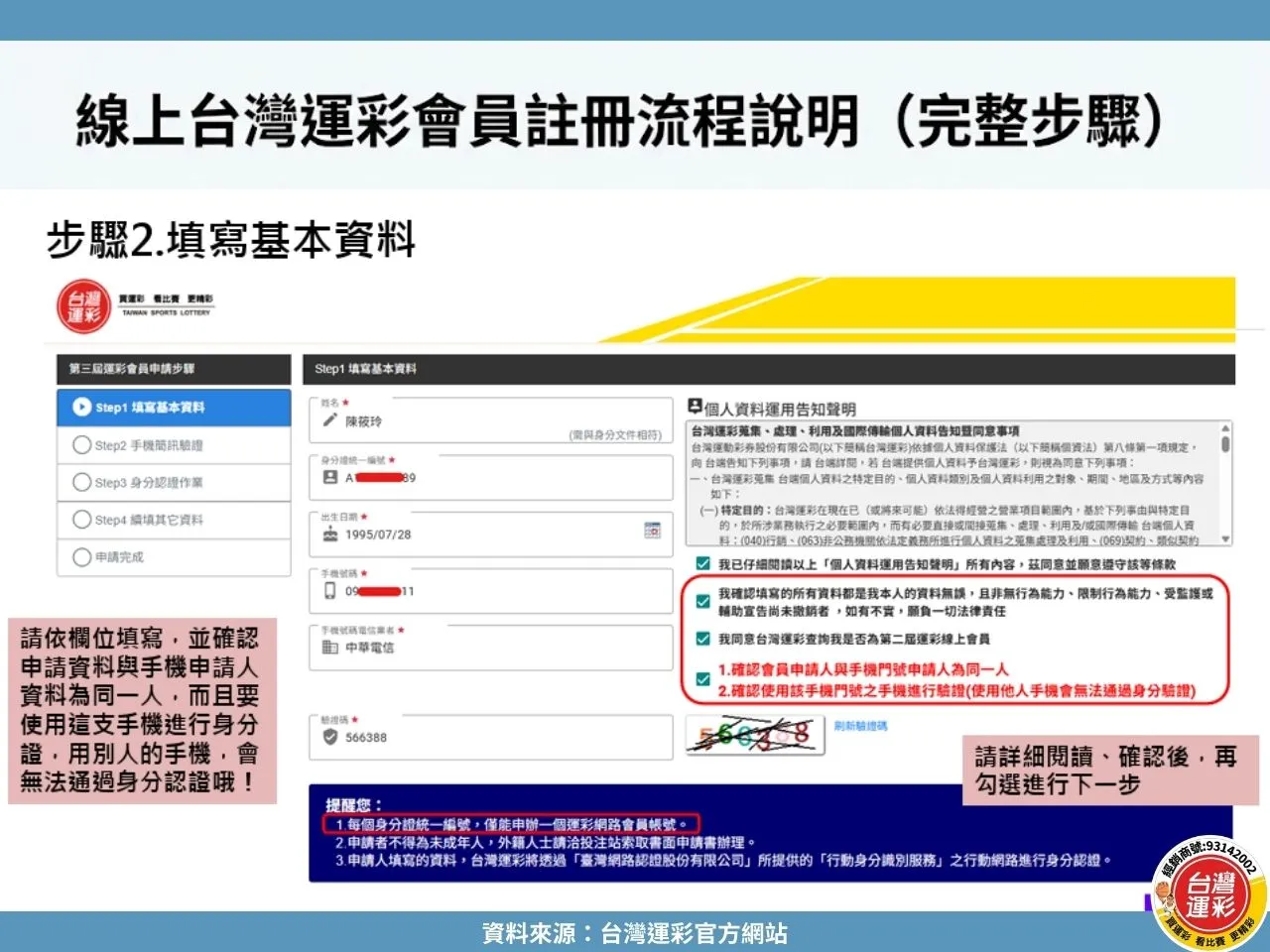This screenshot has width=1270, height=952.
Task: Select the Step4 續填其它資料 radio step
Action: pos(82,520)
